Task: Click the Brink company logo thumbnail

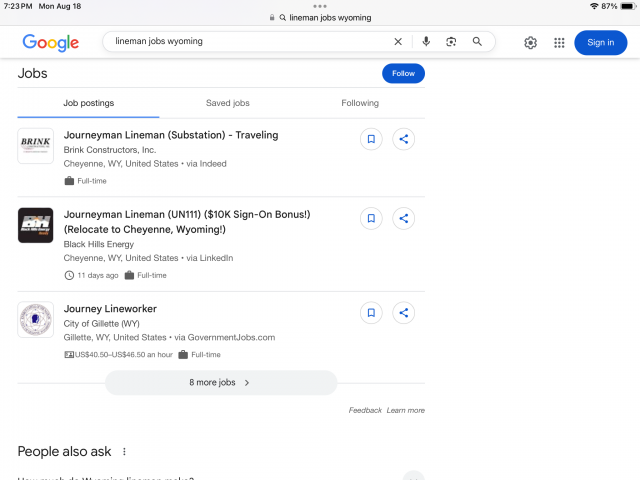Action: [36, 146]
